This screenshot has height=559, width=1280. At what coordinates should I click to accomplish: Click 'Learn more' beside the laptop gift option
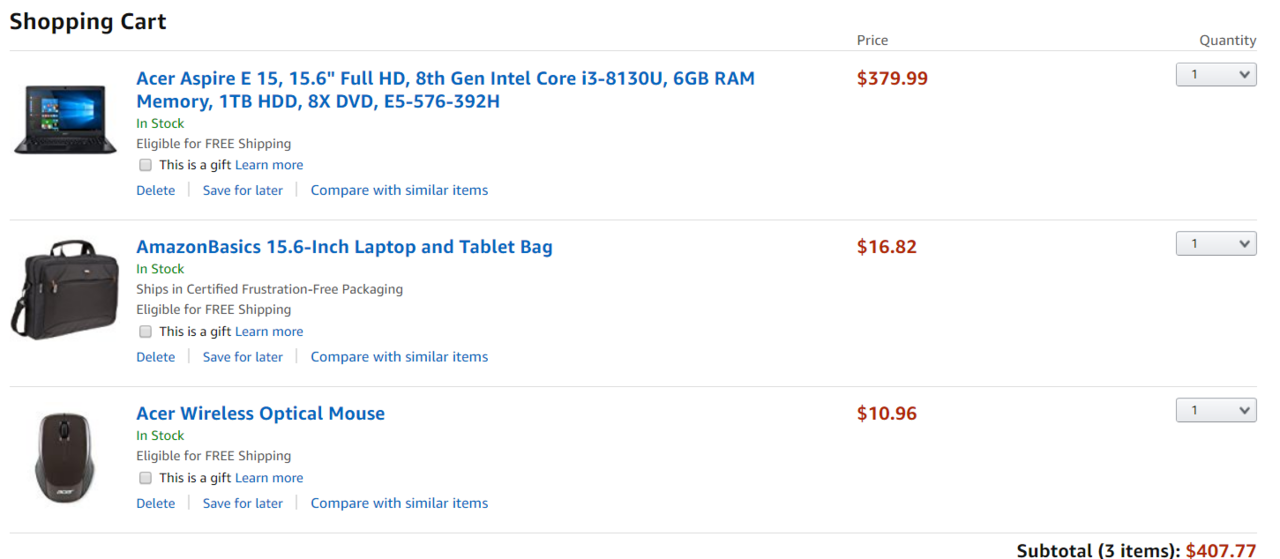(x=269, y=165)
